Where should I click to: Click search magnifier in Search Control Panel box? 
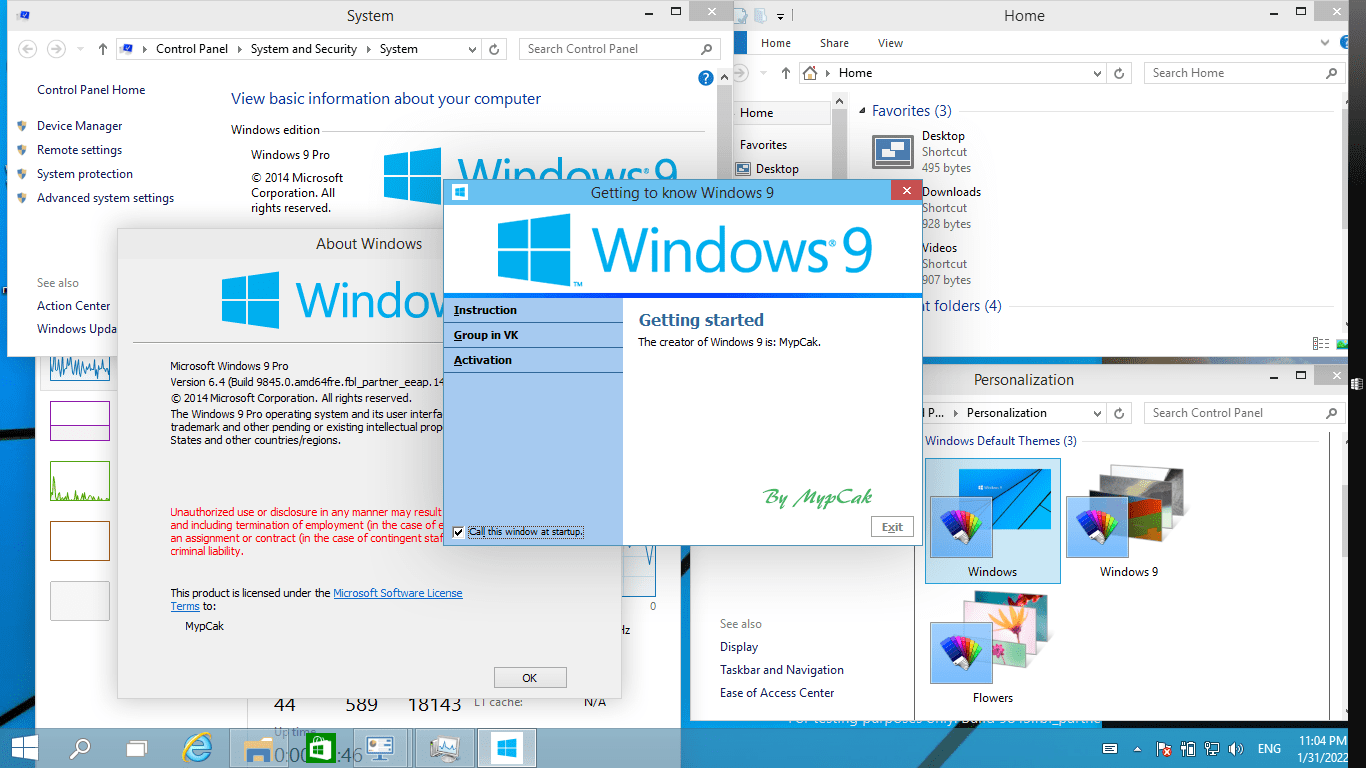click(707, 49)
